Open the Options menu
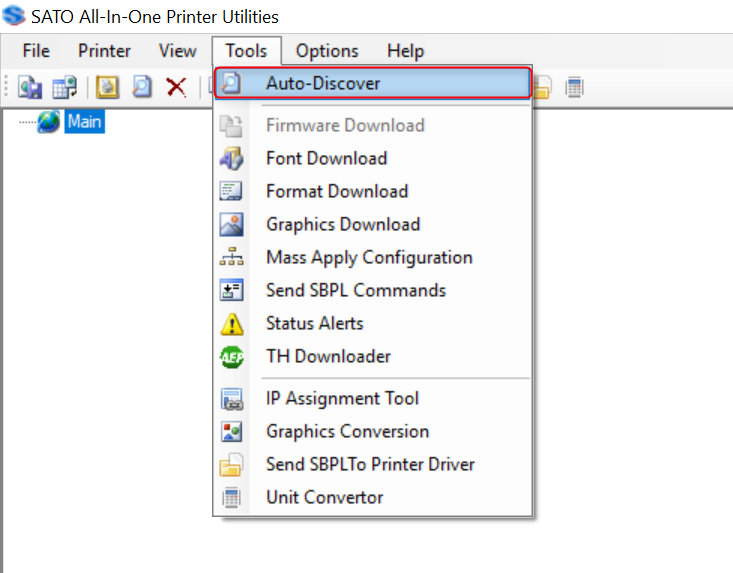This screenshot has height=573, width=733. point(327,51)
